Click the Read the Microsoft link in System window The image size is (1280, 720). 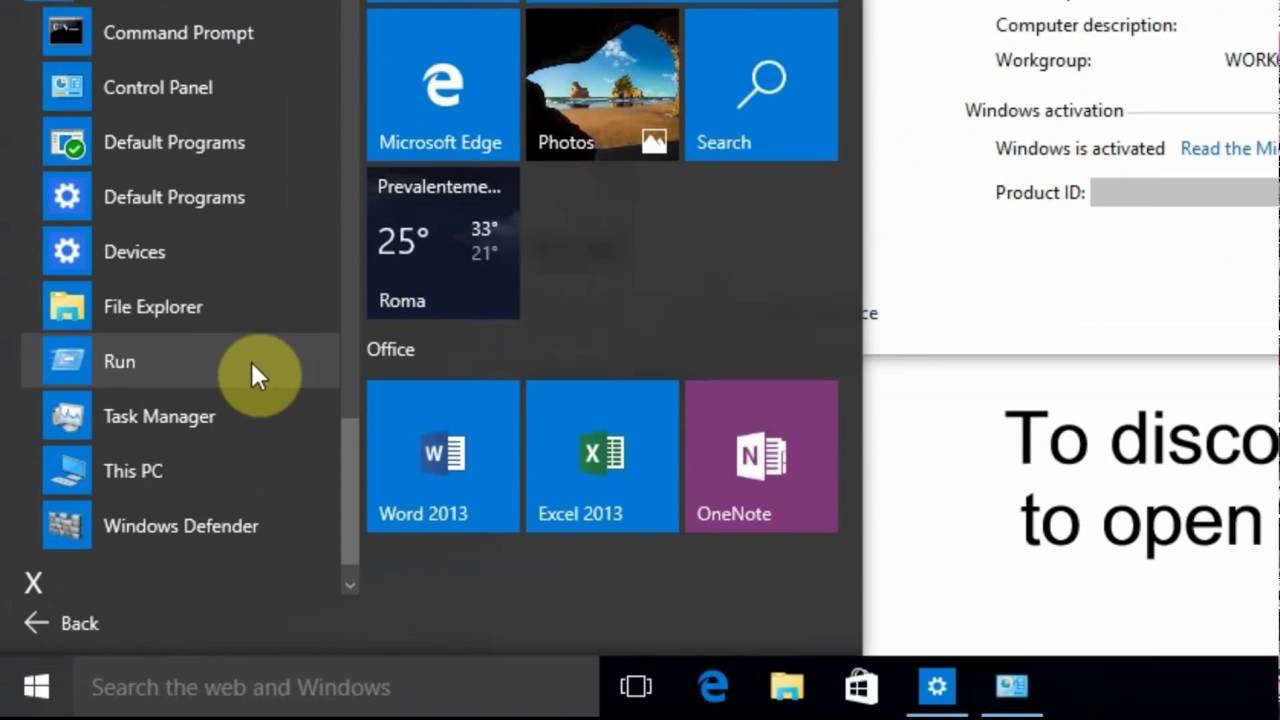tap(1230, 148)
